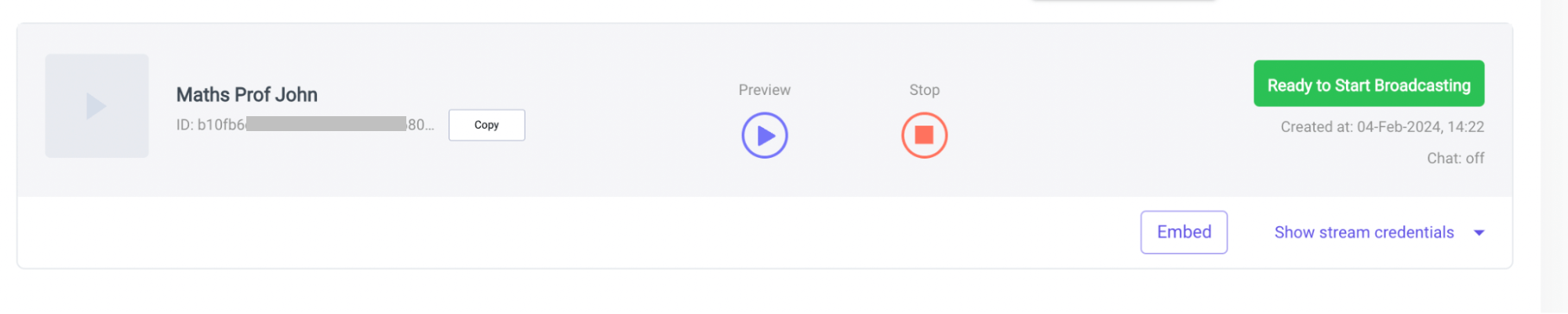Click the Created at 04-Feb-2024 timestamp

[1382, 127]
